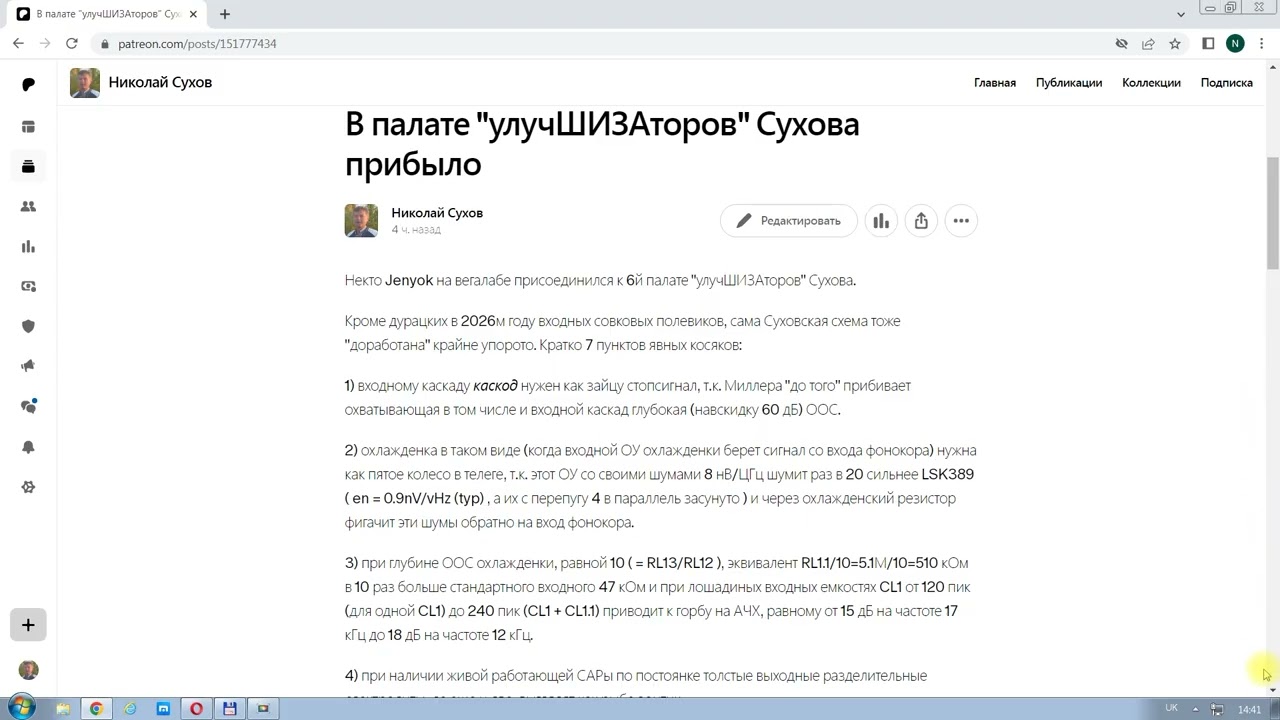Image resolution: width=1280 pixels, height=720 pixels.
Task: Open the Главная menu item
Action: point(995,83)
